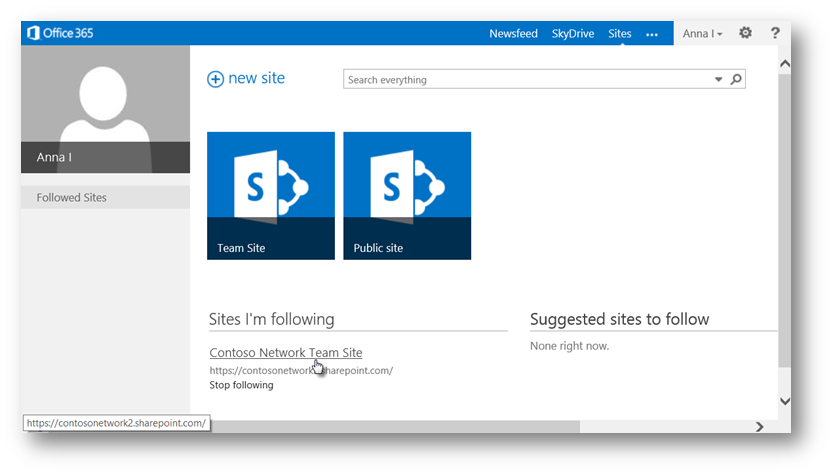This screenshot has width=833, height=475.
Task: Open the ellipsis more-options menu
Action: pos(652,35)
